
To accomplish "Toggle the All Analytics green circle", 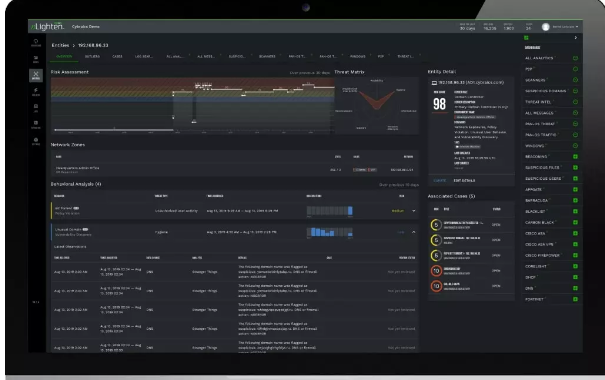I will [x=575, y=58].
